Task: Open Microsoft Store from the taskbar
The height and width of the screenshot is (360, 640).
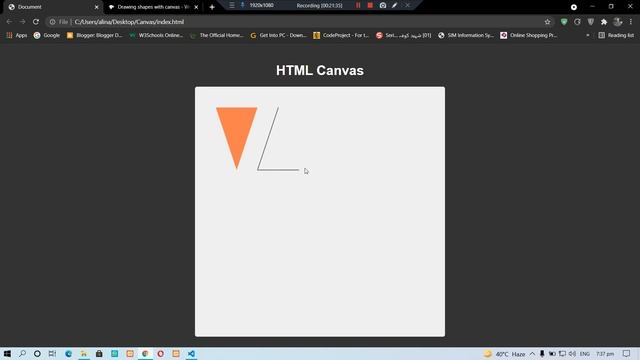Action: [99, 353]
